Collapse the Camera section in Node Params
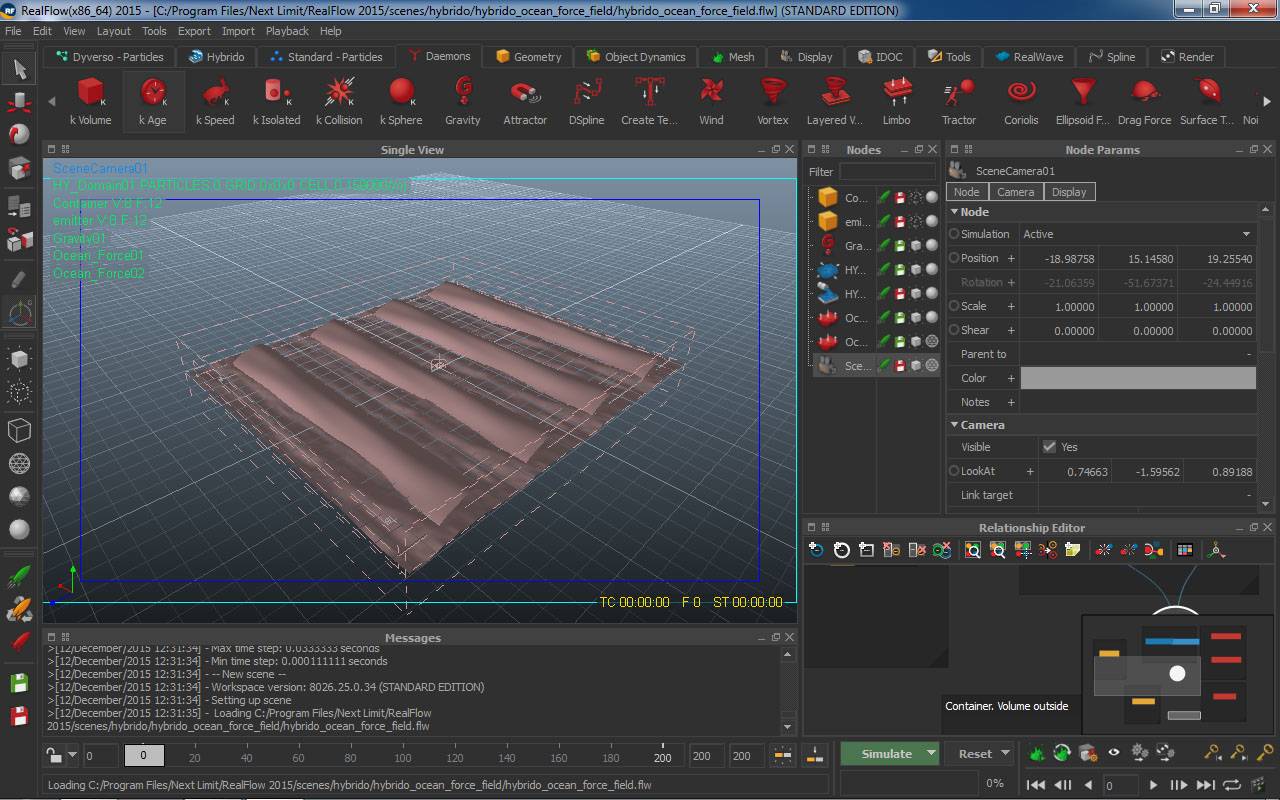1280x800 pixels. tap(954, 425)
